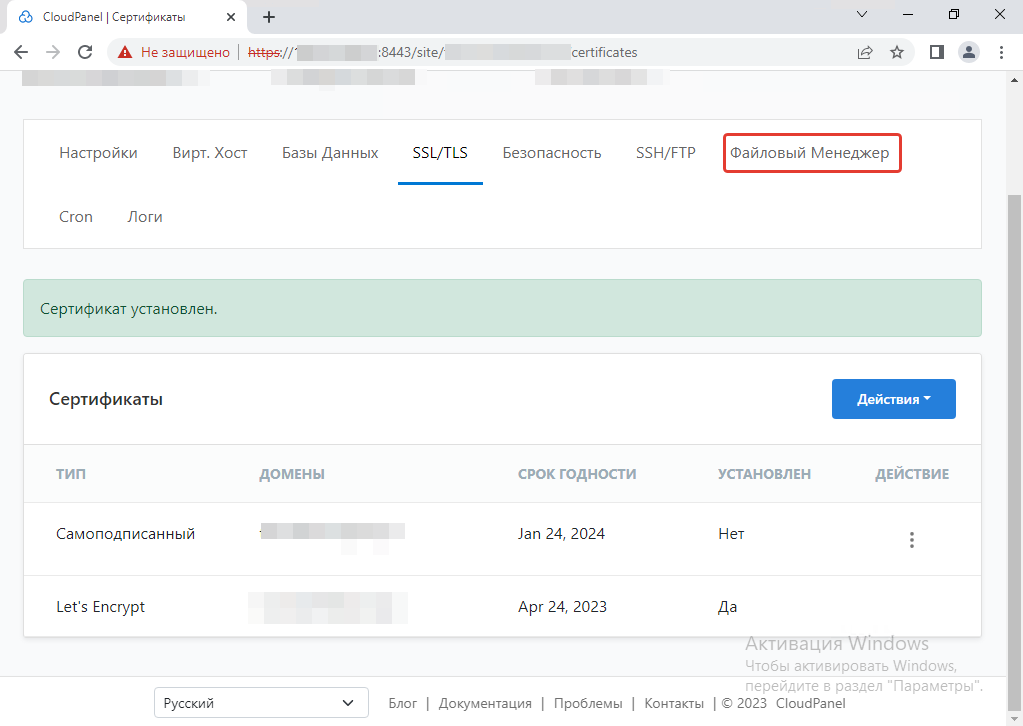Open the browser side panel icon
The width and height of the screenshot is (1023, 726).
tap(937, 52)
